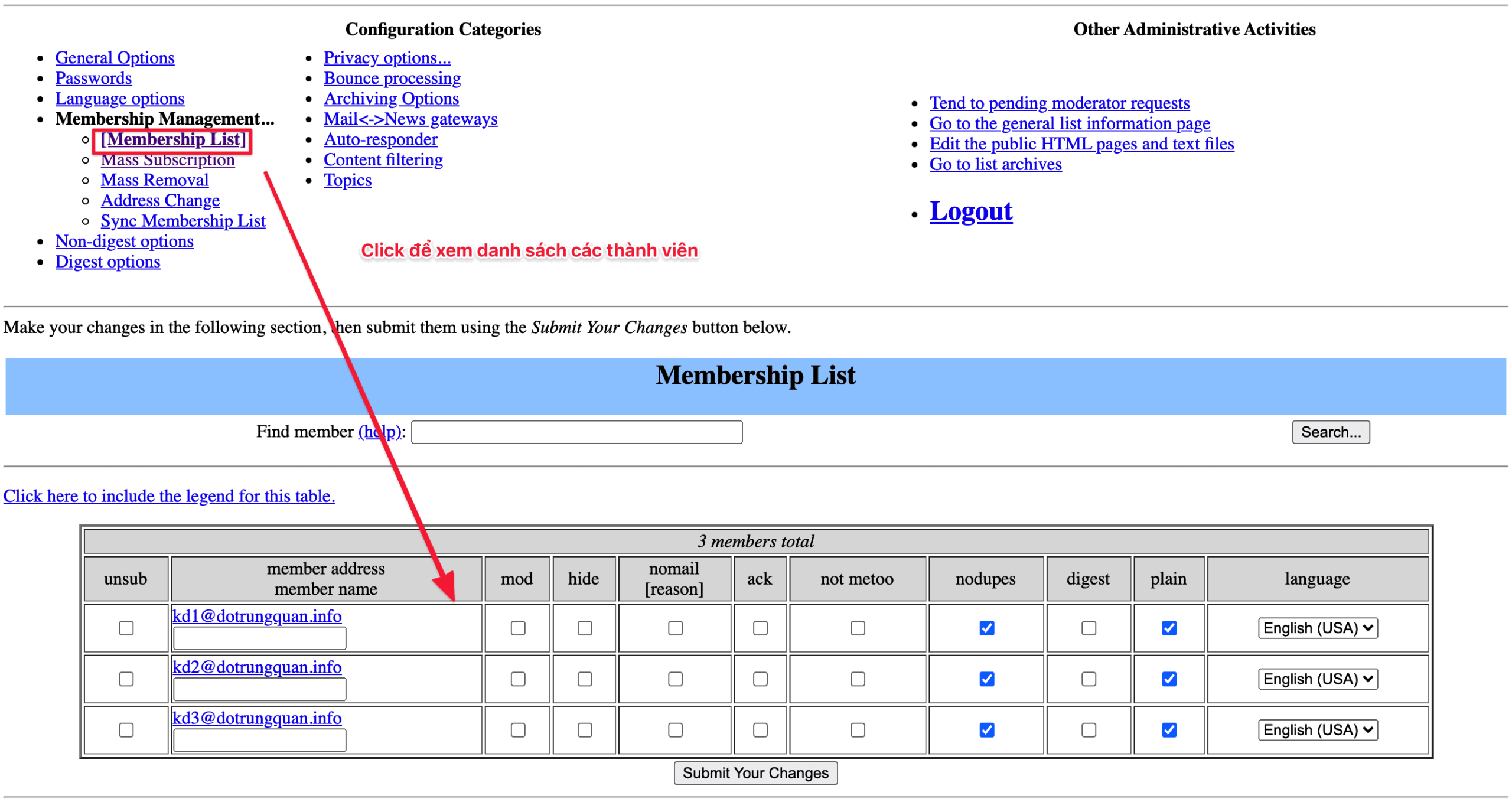
Task: Open the legend for this table link
Action: coord(169,496)
